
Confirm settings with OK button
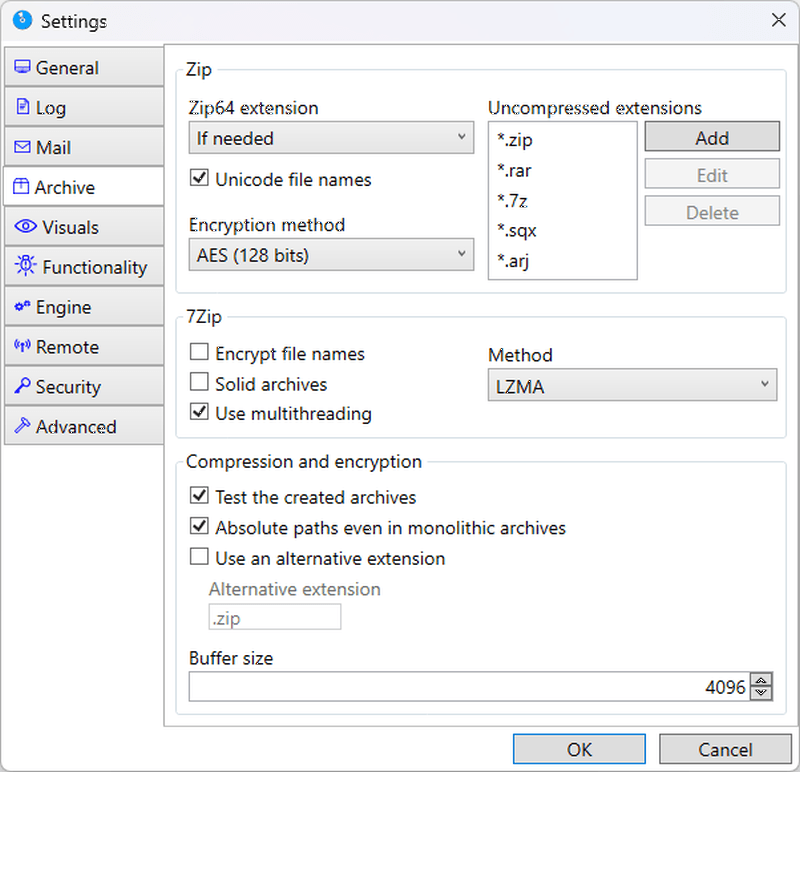coord(579,749)
